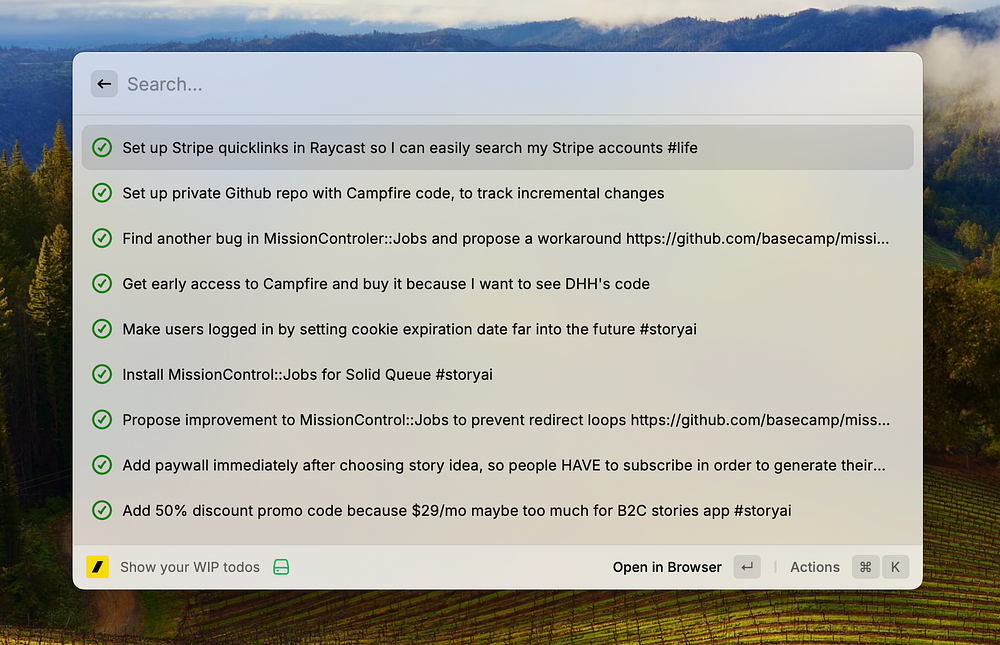Select the 50% discount promo code todo
Viewport: 1000px width, 645px height.
[x=456, y=511]
